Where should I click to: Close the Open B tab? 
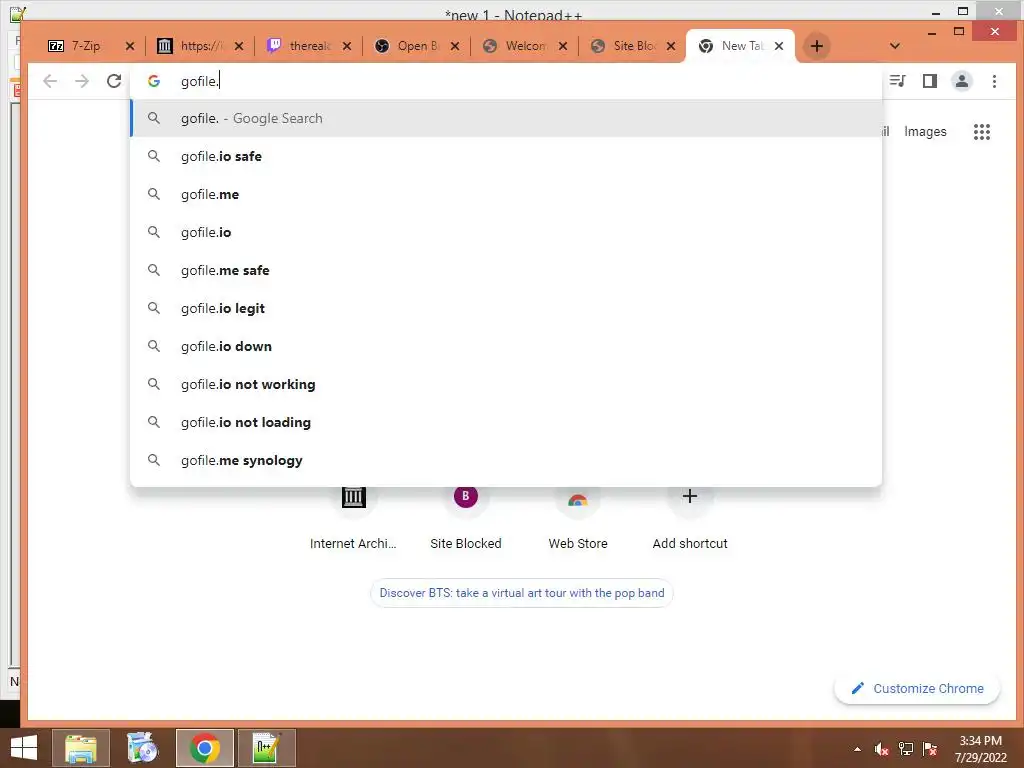tap(455, 46)
